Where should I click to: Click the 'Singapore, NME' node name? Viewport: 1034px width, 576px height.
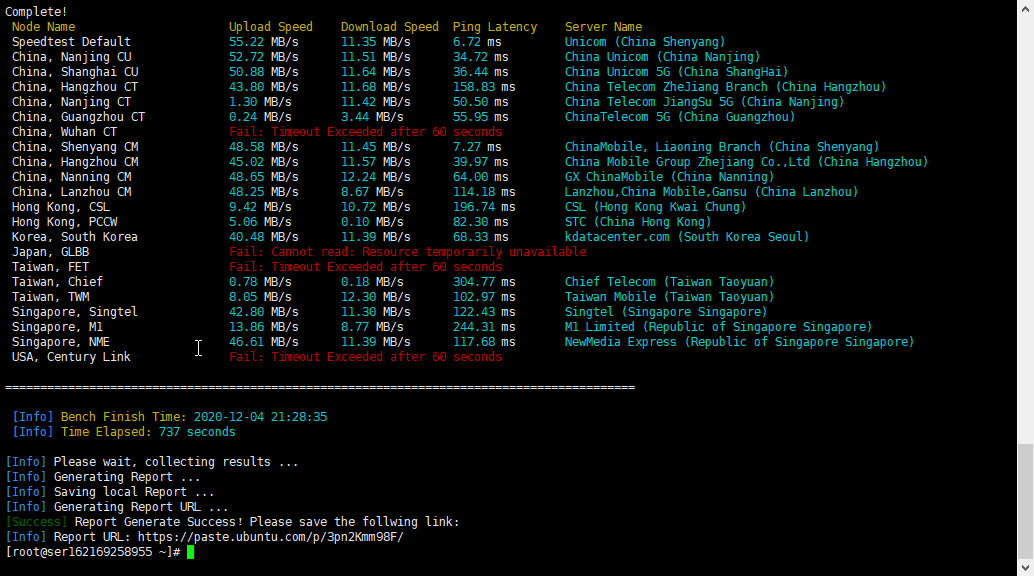coord(61,342)
